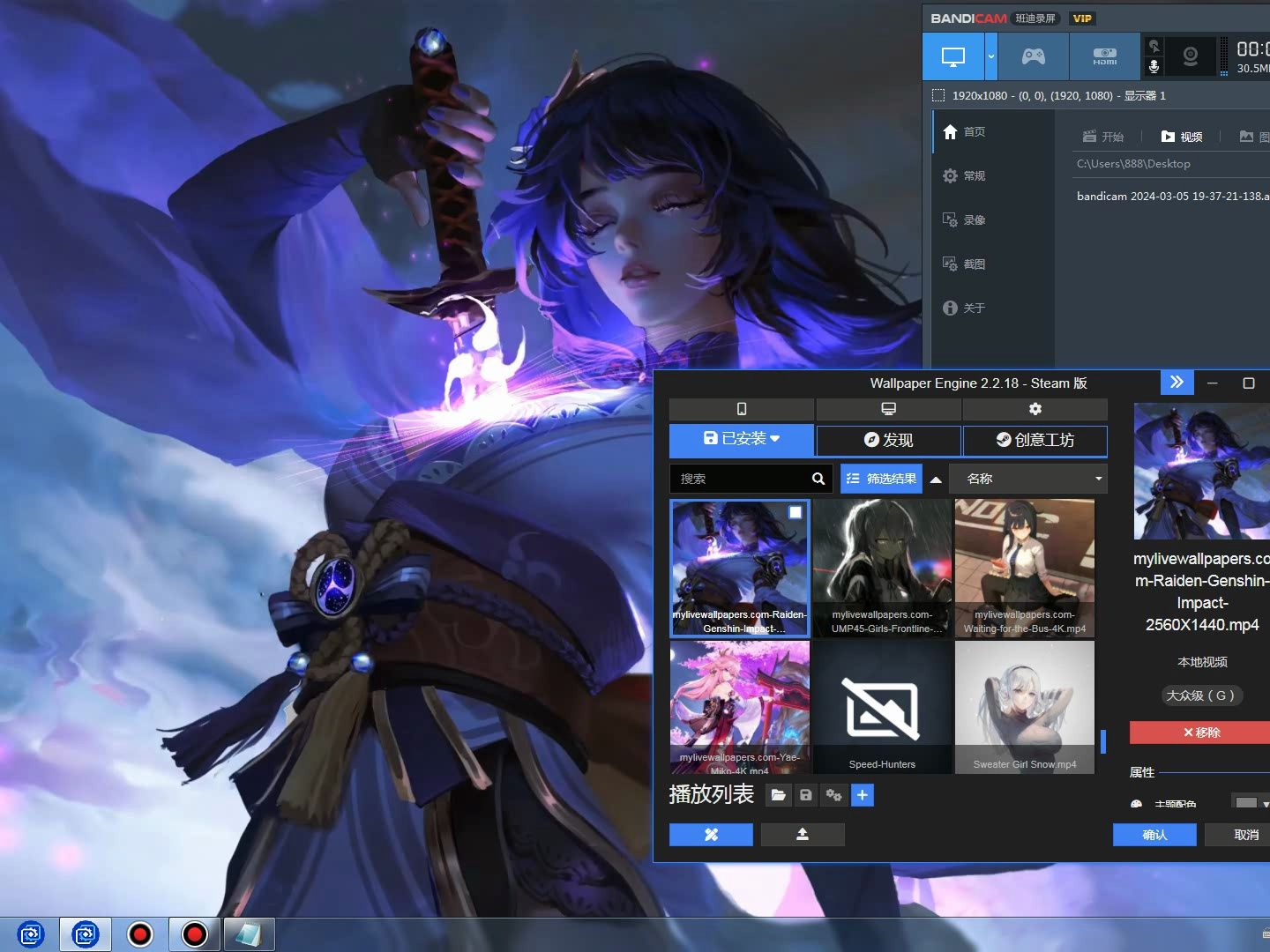Open the 已安装 installed tab dropdown
Screen dimensions: 1270x952
tap(742, 439)
